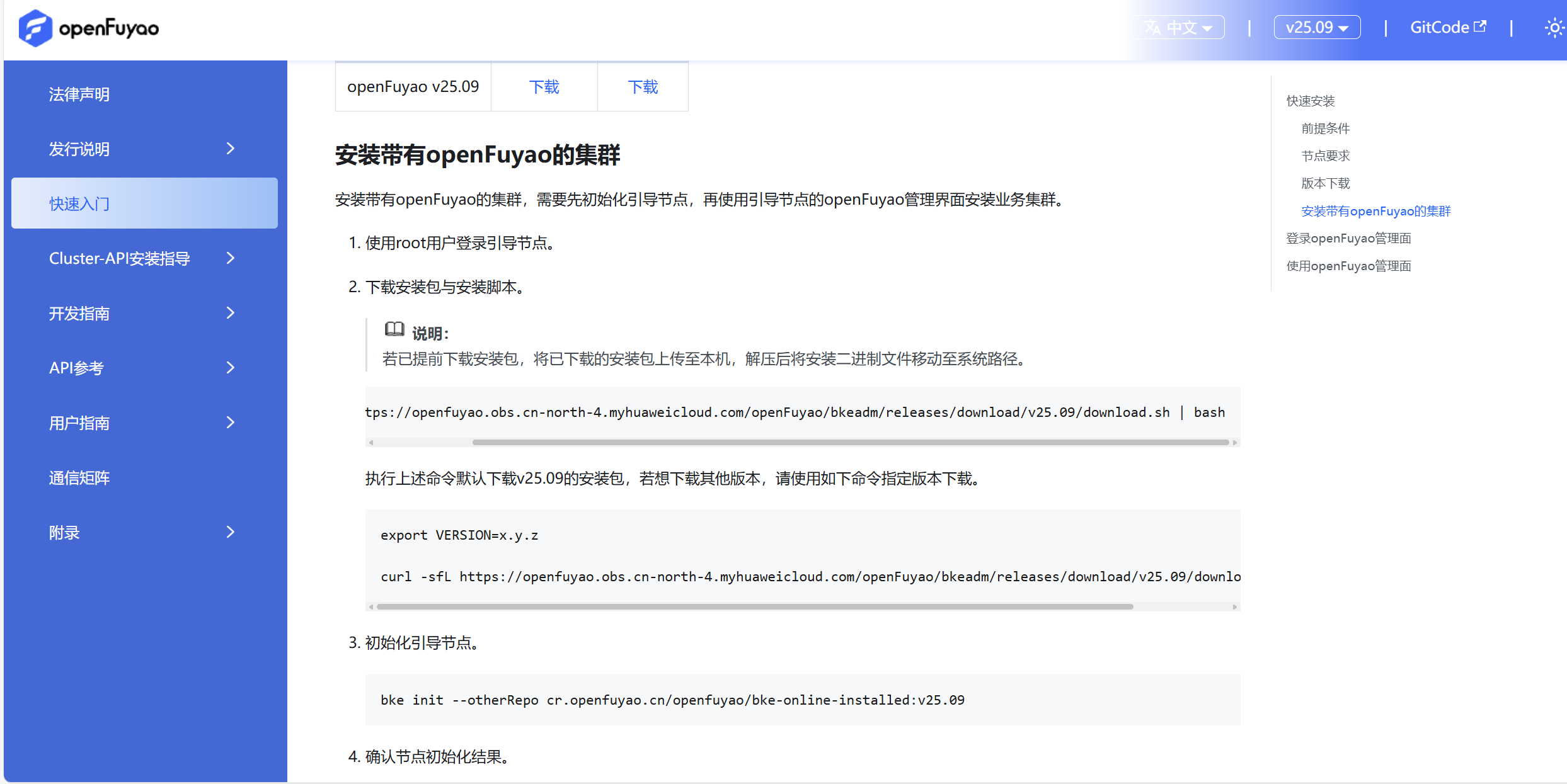Expand the 附录 sidebar chevron

click(231, 532)
